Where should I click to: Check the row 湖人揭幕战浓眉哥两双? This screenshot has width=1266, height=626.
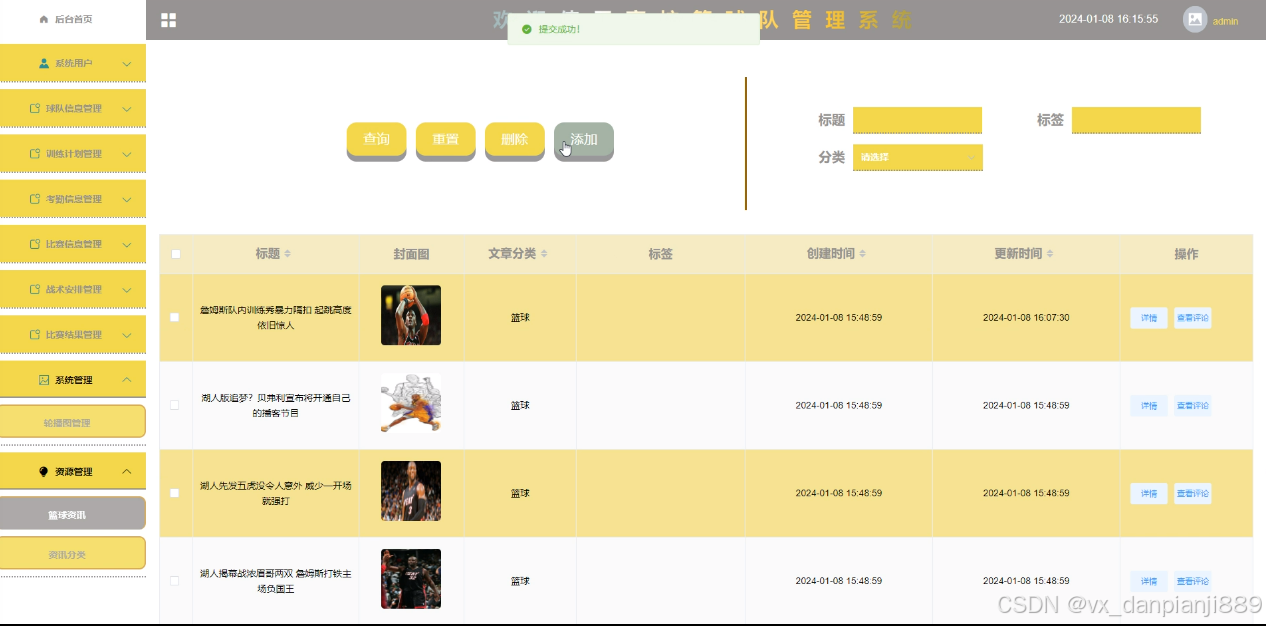click(175, 581)
